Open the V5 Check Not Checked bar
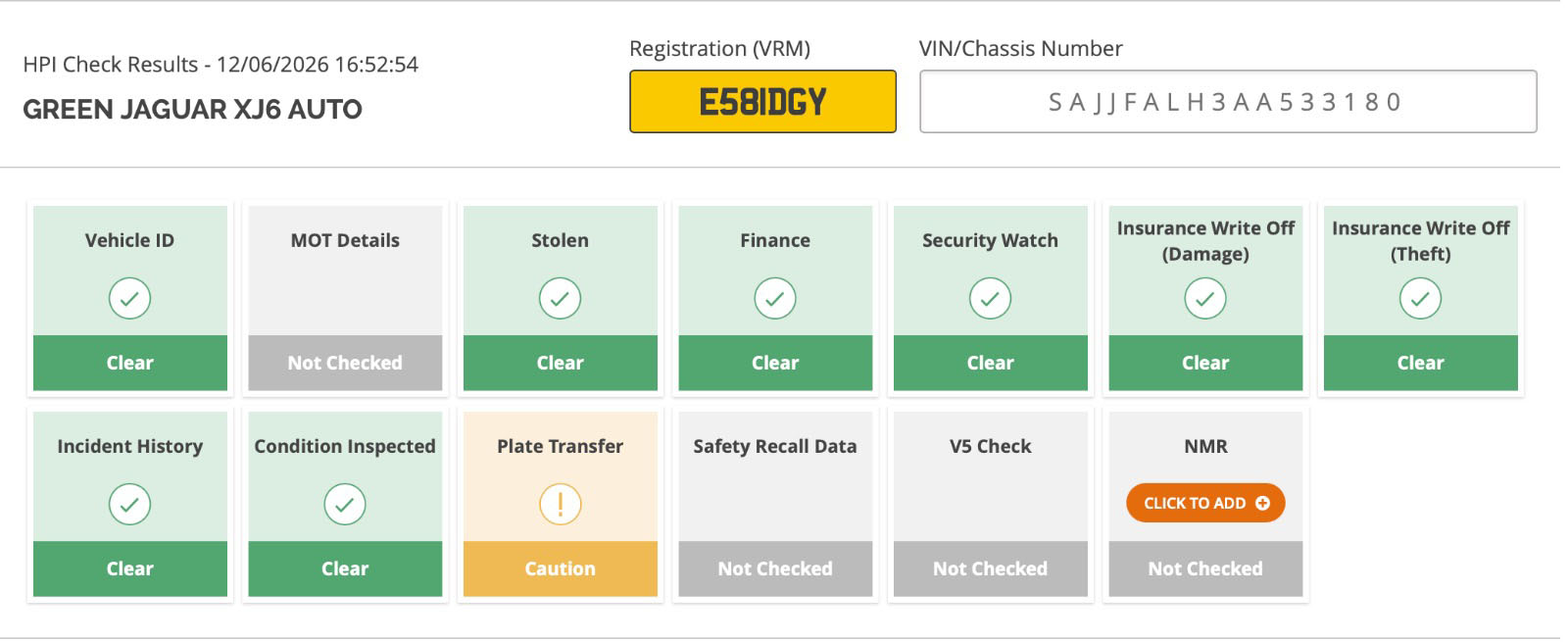1568x642 pixels. (990, 568)
